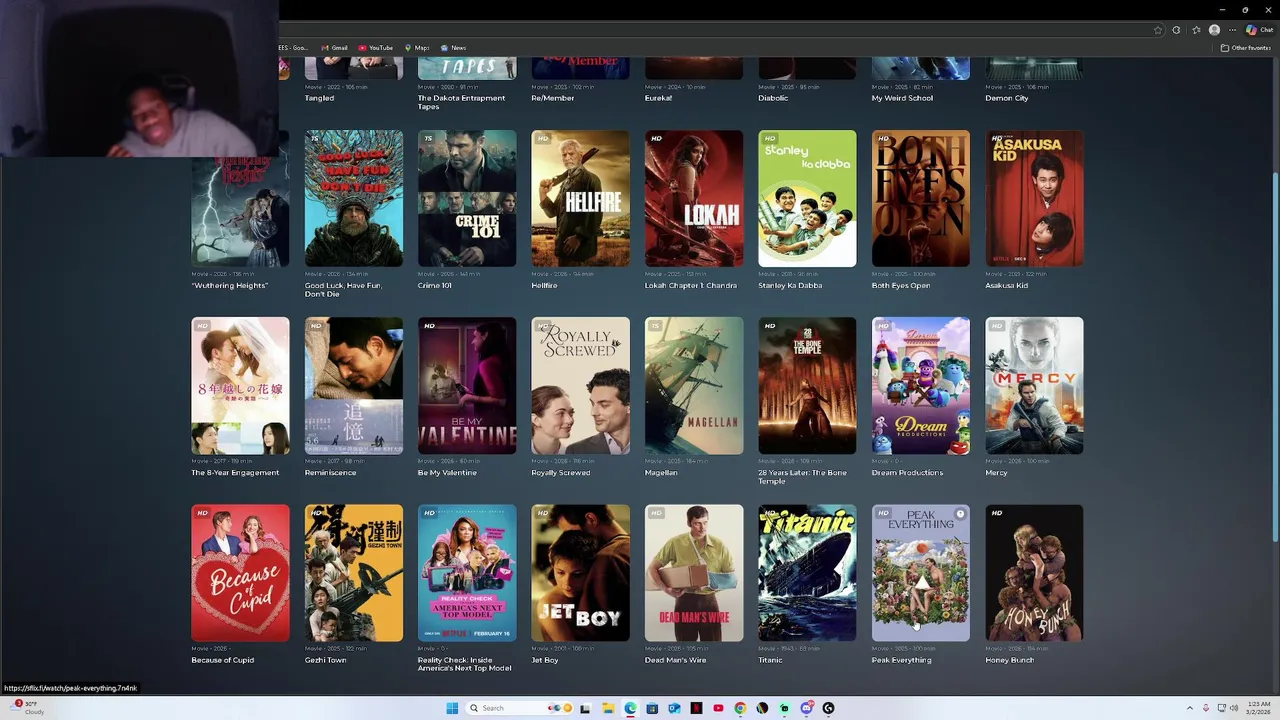Open the Honey Bunch poster
1280x720 pixels.
click(1034, 573)
